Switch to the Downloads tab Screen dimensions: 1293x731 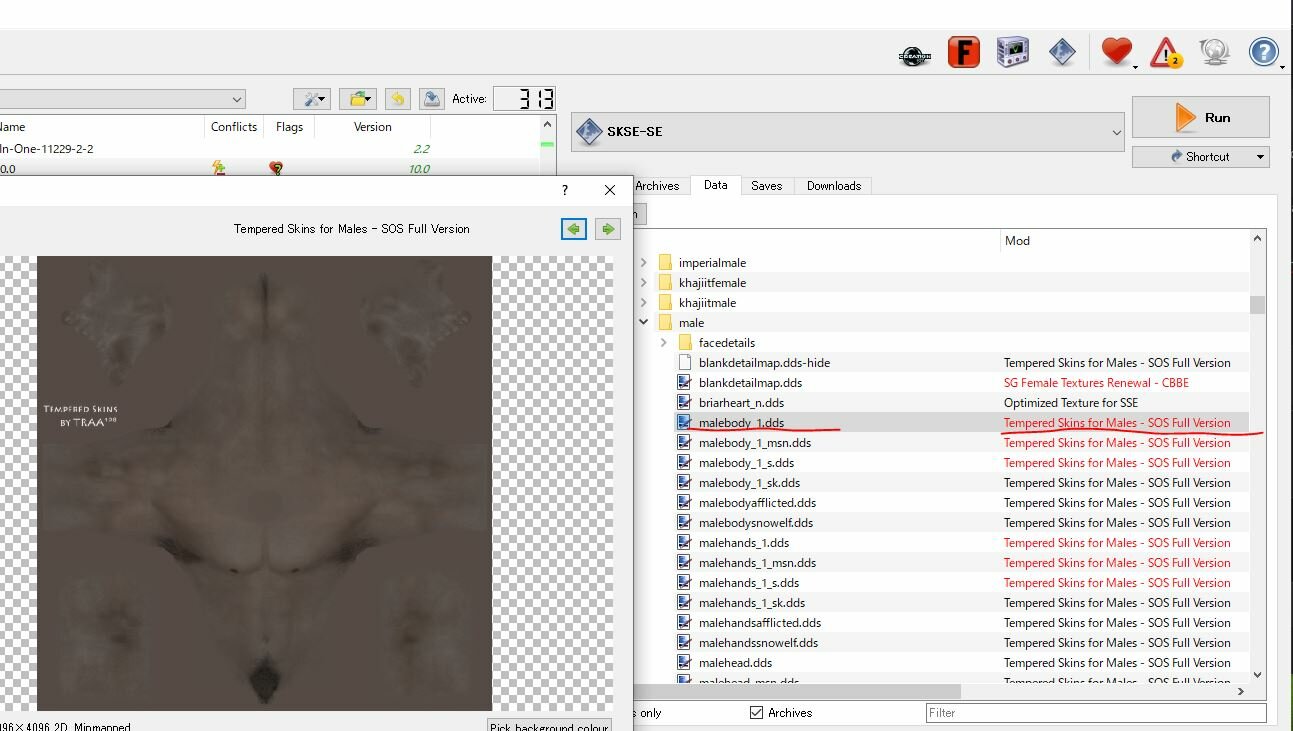(x=834, y=186)
